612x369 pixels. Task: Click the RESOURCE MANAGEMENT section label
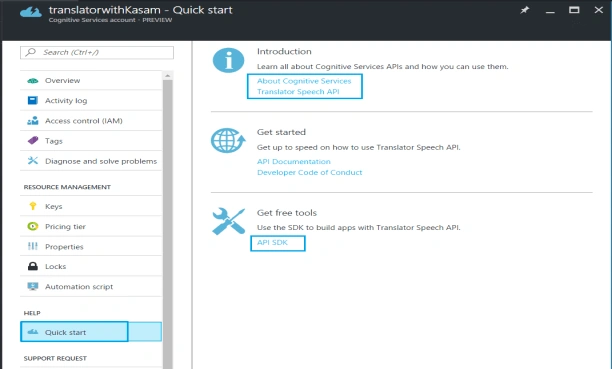tap(67, 187)
